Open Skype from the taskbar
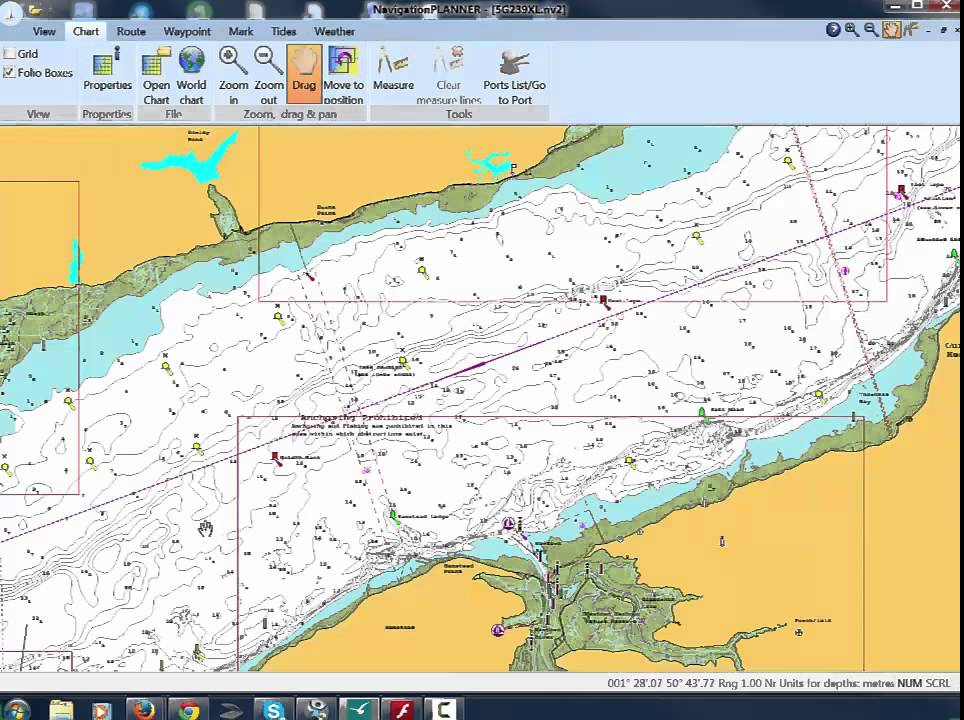This screenshot has width=964, height=720. 273,710
